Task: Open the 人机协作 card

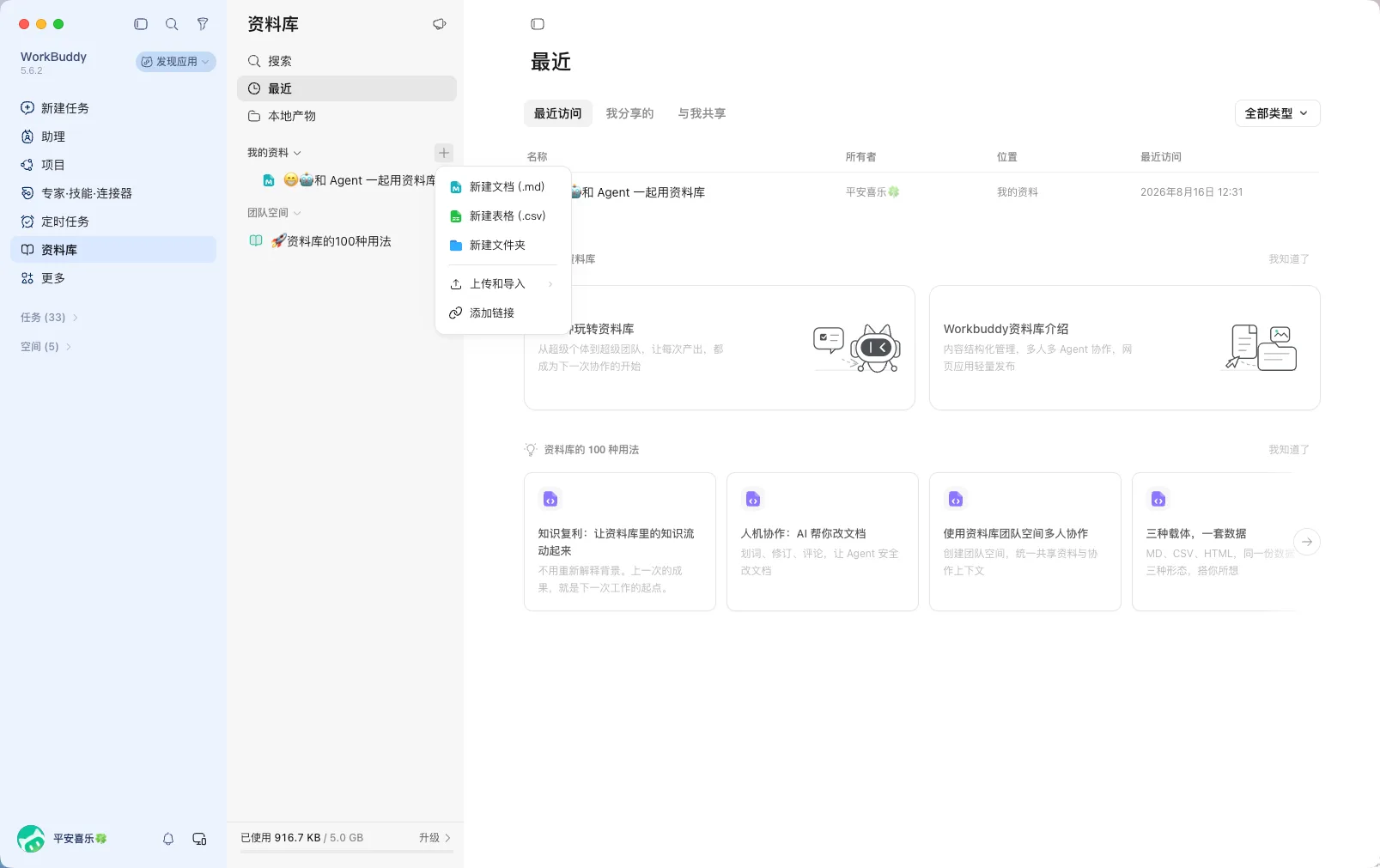Action: point(822,542)
